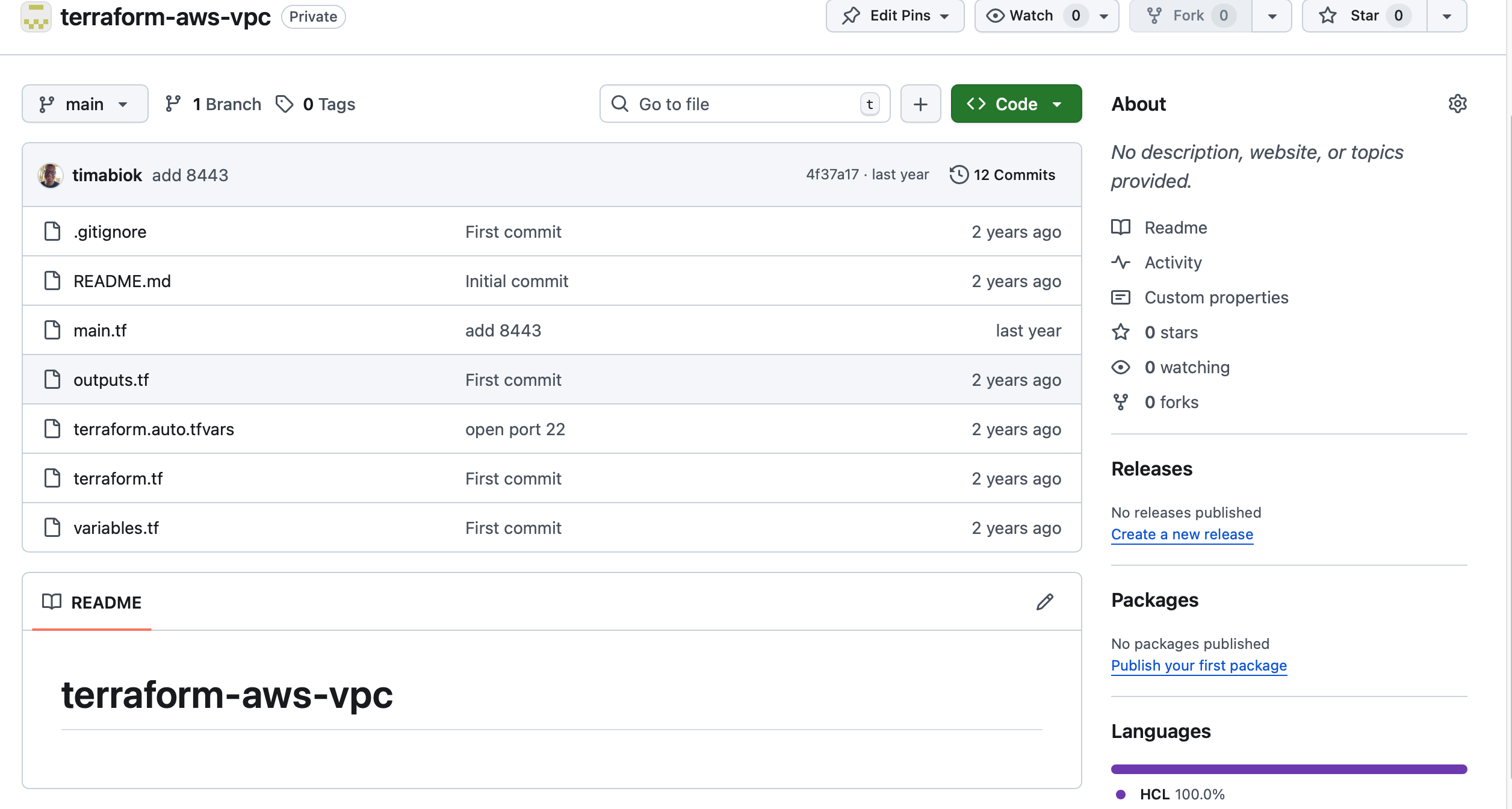
Task: Open the outputs.tf file
Action: [x=111, y=380]
